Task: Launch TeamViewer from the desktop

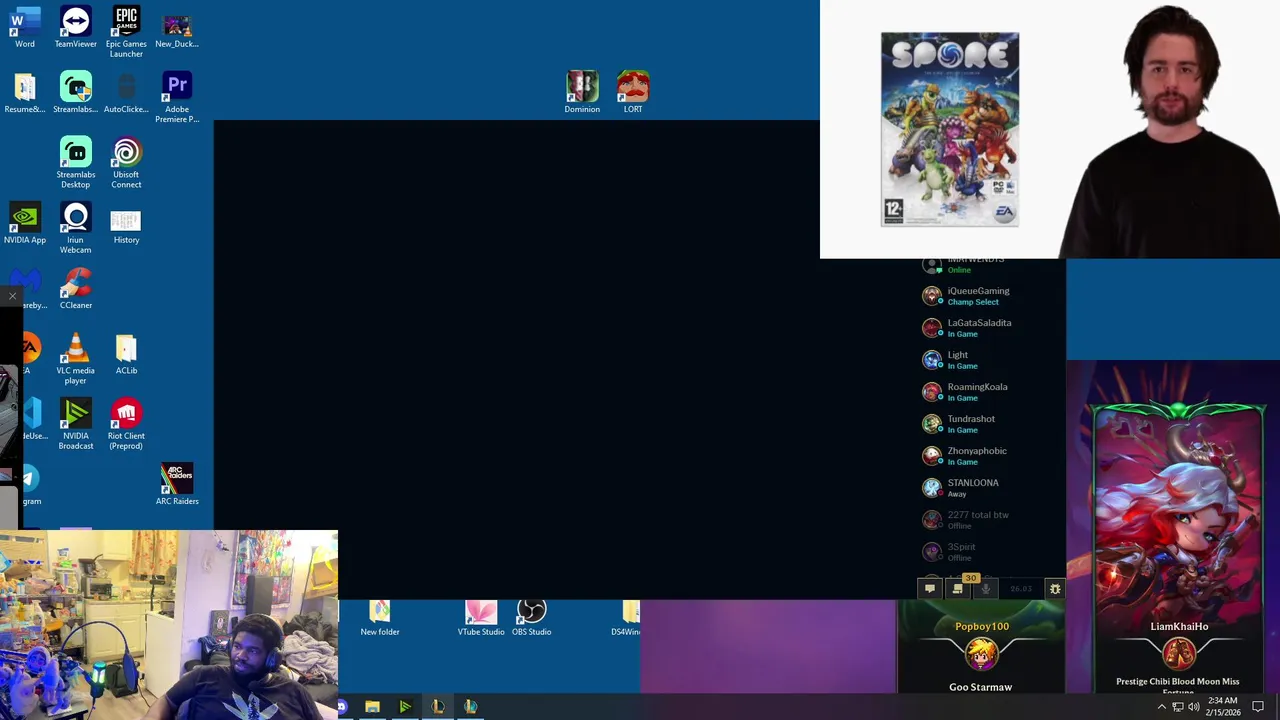Action: [76, 27]
